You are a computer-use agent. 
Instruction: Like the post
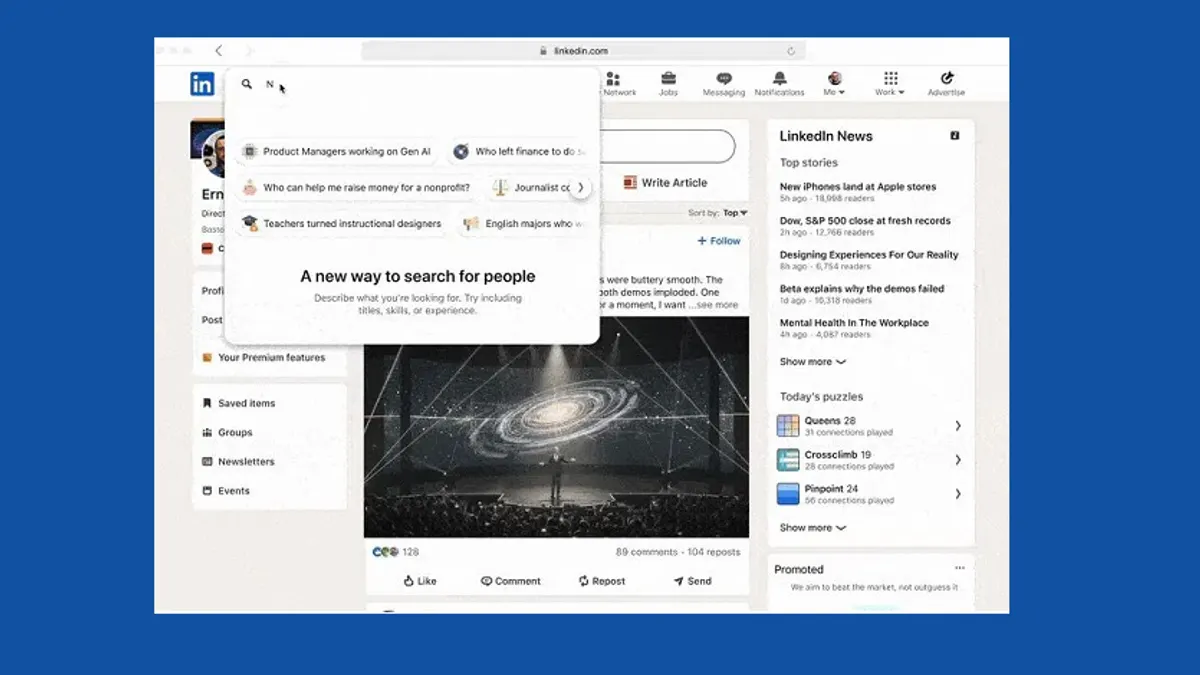(x=420, y=581)
